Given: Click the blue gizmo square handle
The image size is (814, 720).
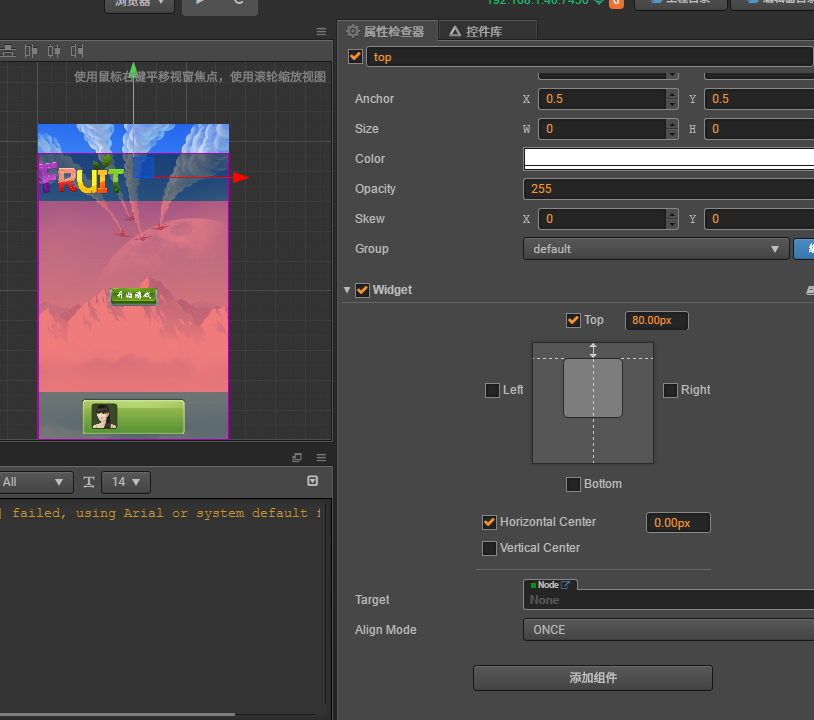Looking at the screenshot, I should [143, 168].
